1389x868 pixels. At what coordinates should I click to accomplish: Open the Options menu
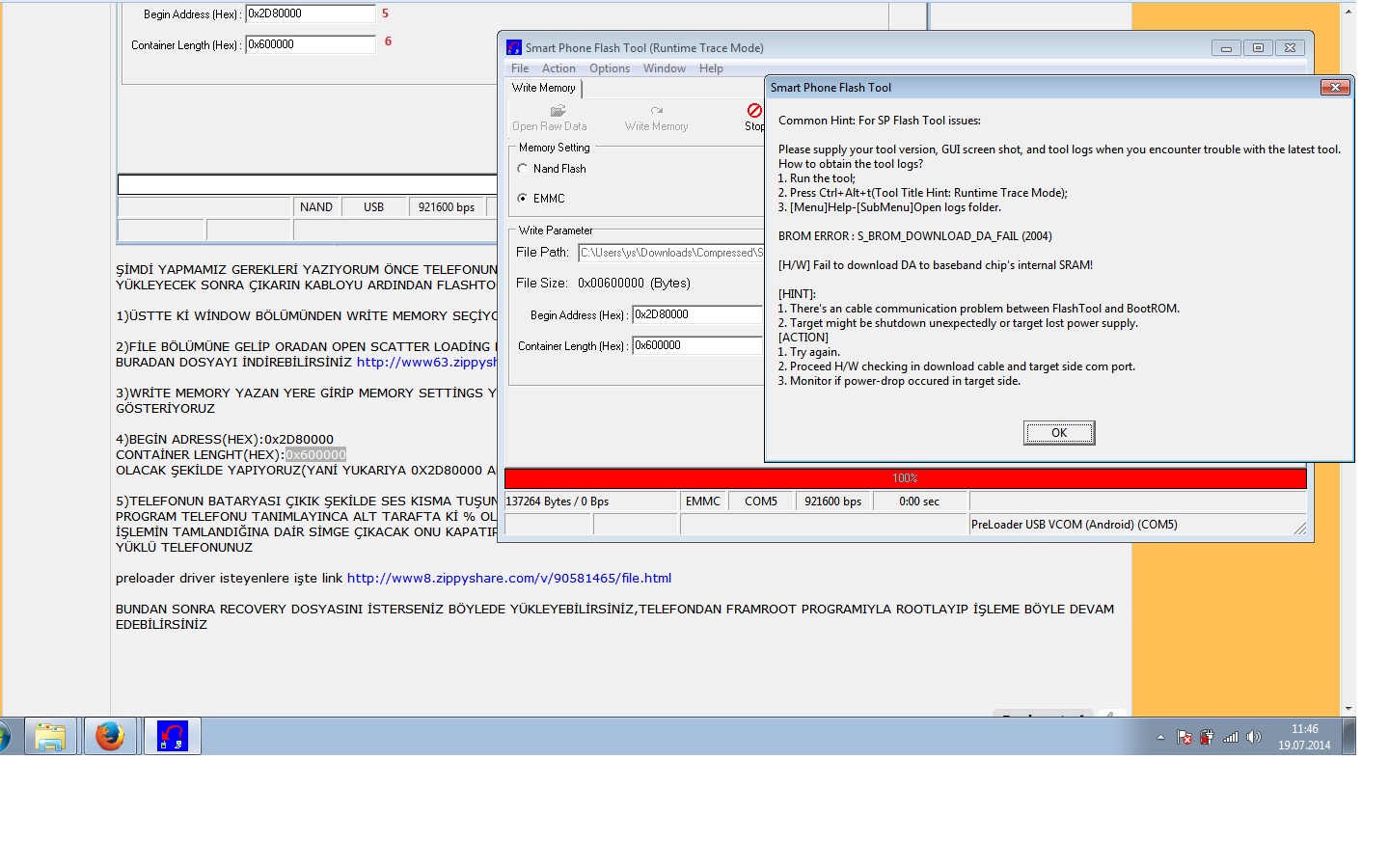tap(610, 68)
